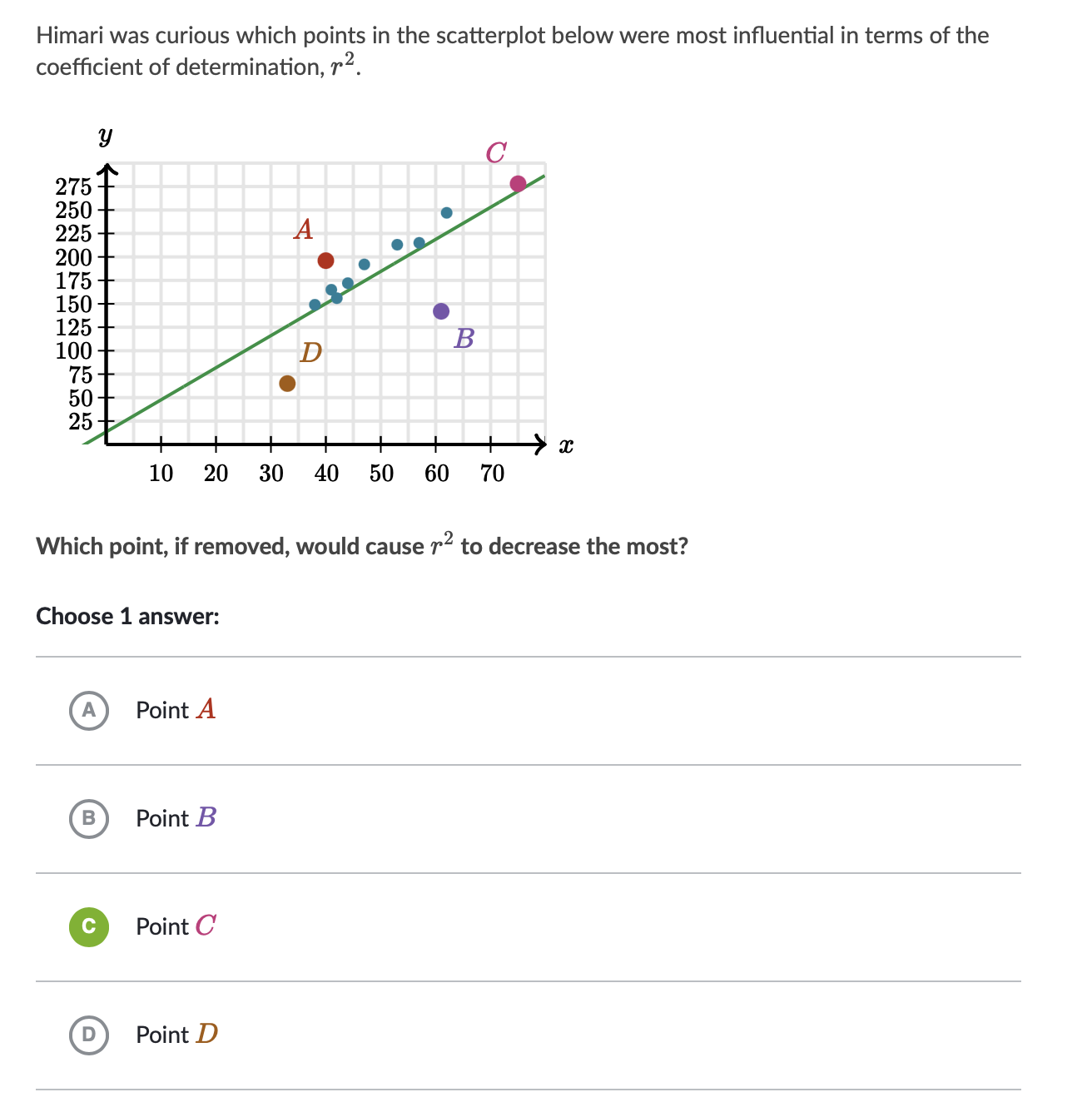Viewport: 1092px width, 1112px height.
Task: Select the radio button for Point B
Action: pos(89,818)
